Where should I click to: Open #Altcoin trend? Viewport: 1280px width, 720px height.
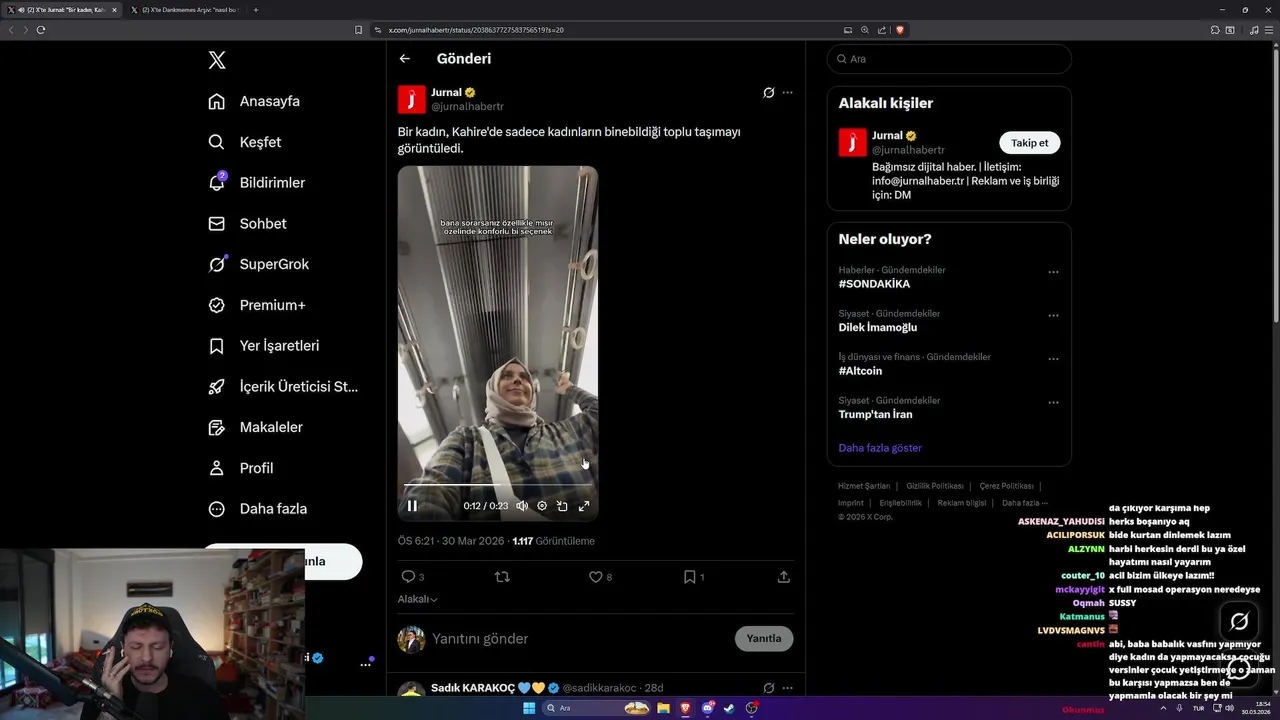pos(860,371)
